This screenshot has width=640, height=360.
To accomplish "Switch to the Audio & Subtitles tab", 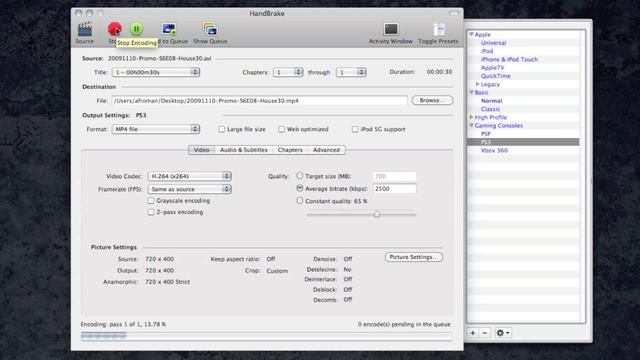I will pyautogui.click(x=244, y=150).
